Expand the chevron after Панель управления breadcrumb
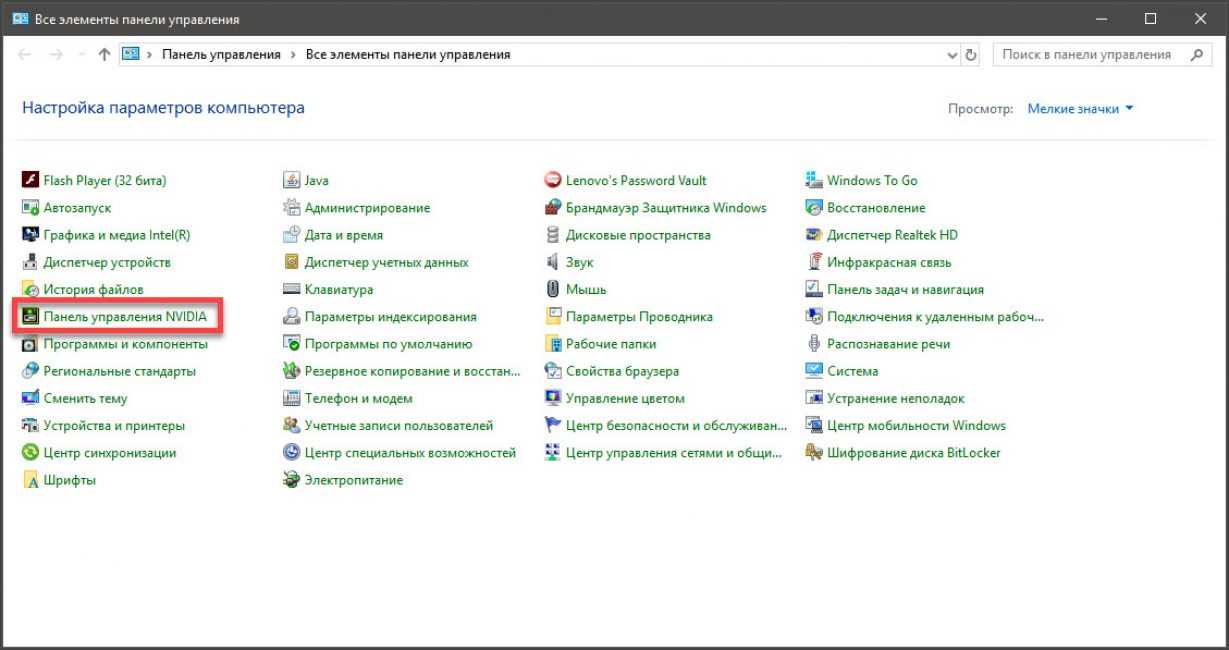The image size is (1229, 650). coord(294,55)
